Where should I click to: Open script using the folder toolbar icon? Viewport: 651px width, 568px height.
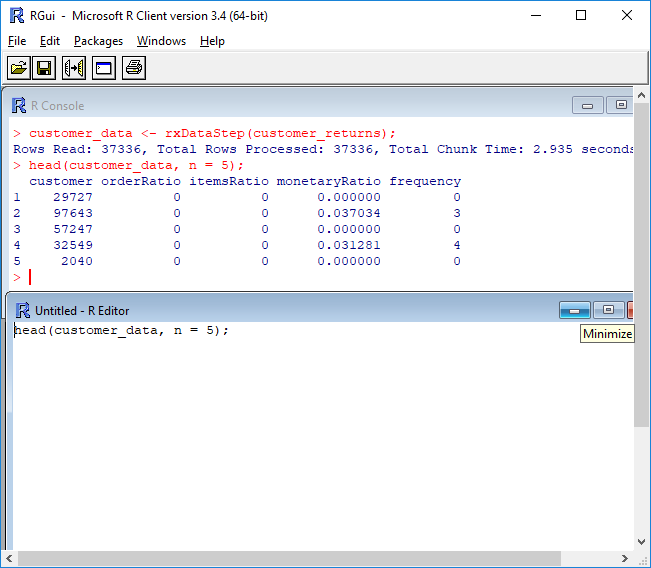click(19, 68)
